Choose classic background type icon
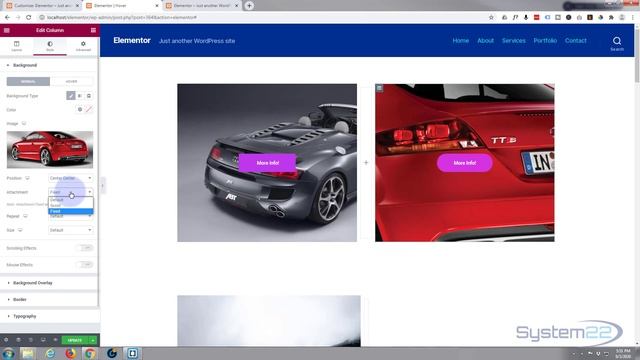 tap(71, 96)
